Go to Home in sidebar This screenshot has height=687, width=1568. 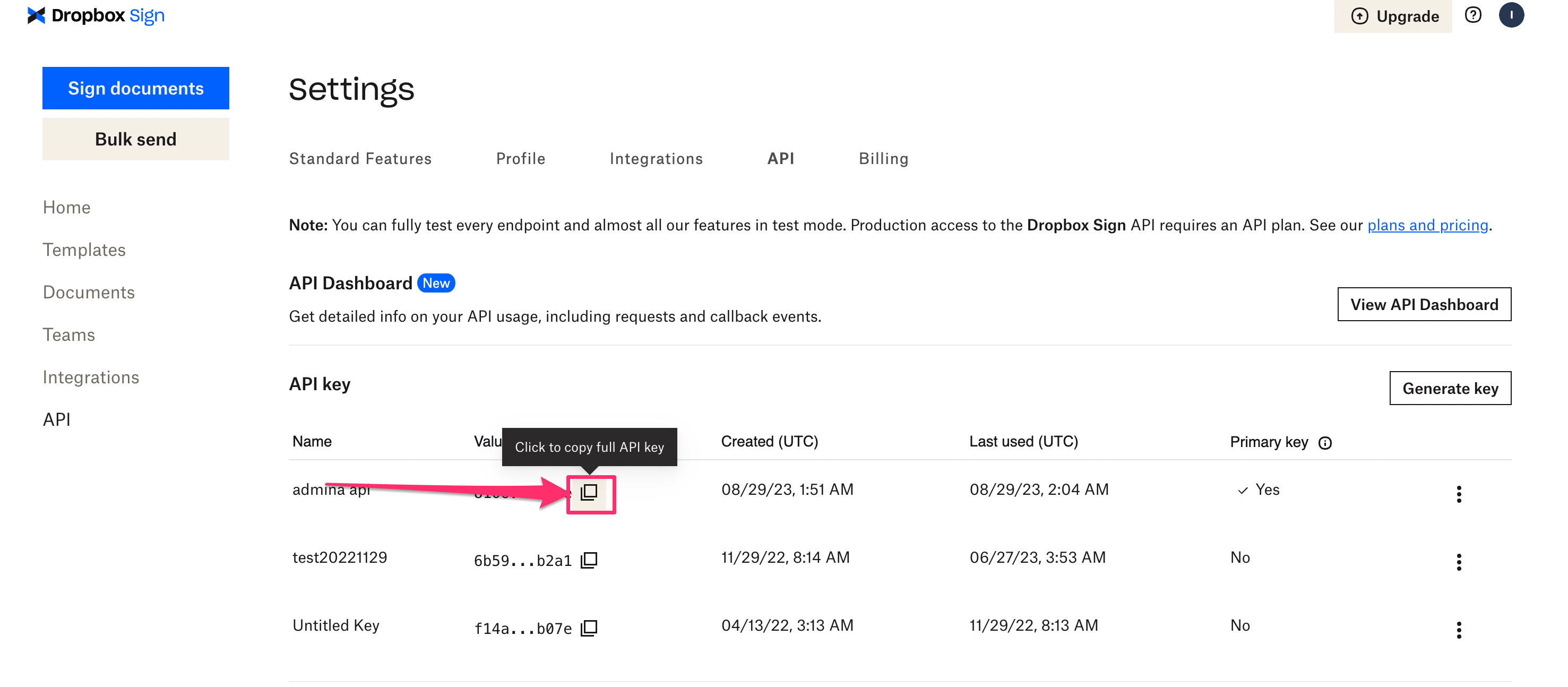point(67,208)
